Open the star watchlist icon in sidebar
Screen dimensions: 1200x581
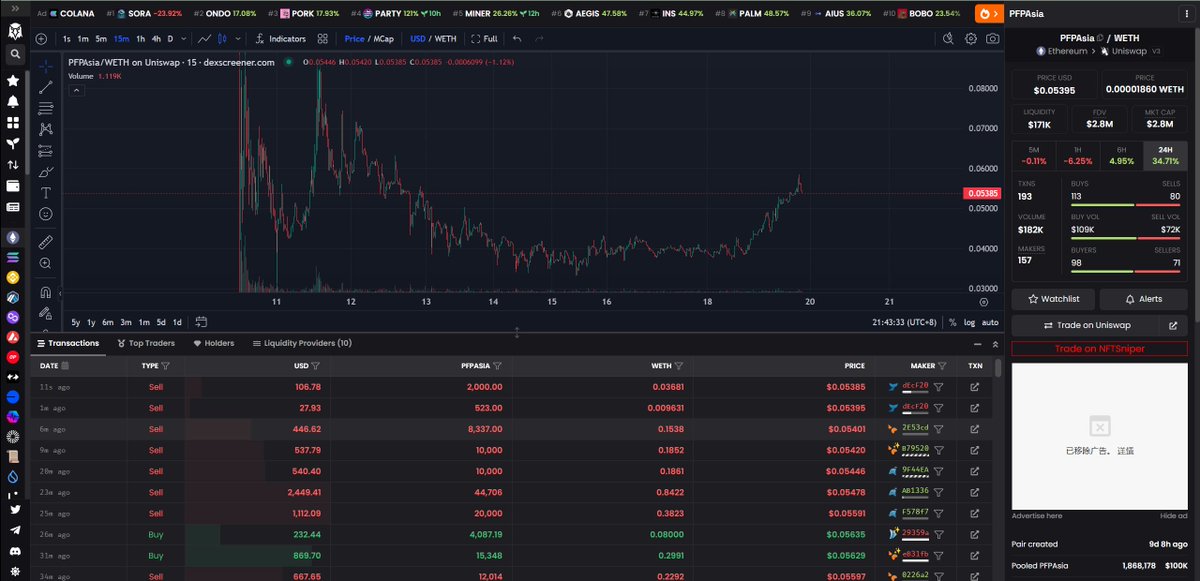coord(13,80)
